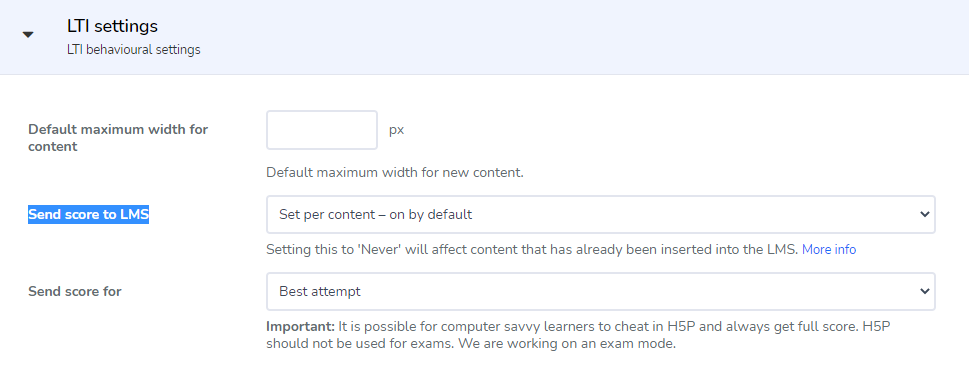Open the Send score for dropdown
The image size is (969, 384).
[601, 291]
